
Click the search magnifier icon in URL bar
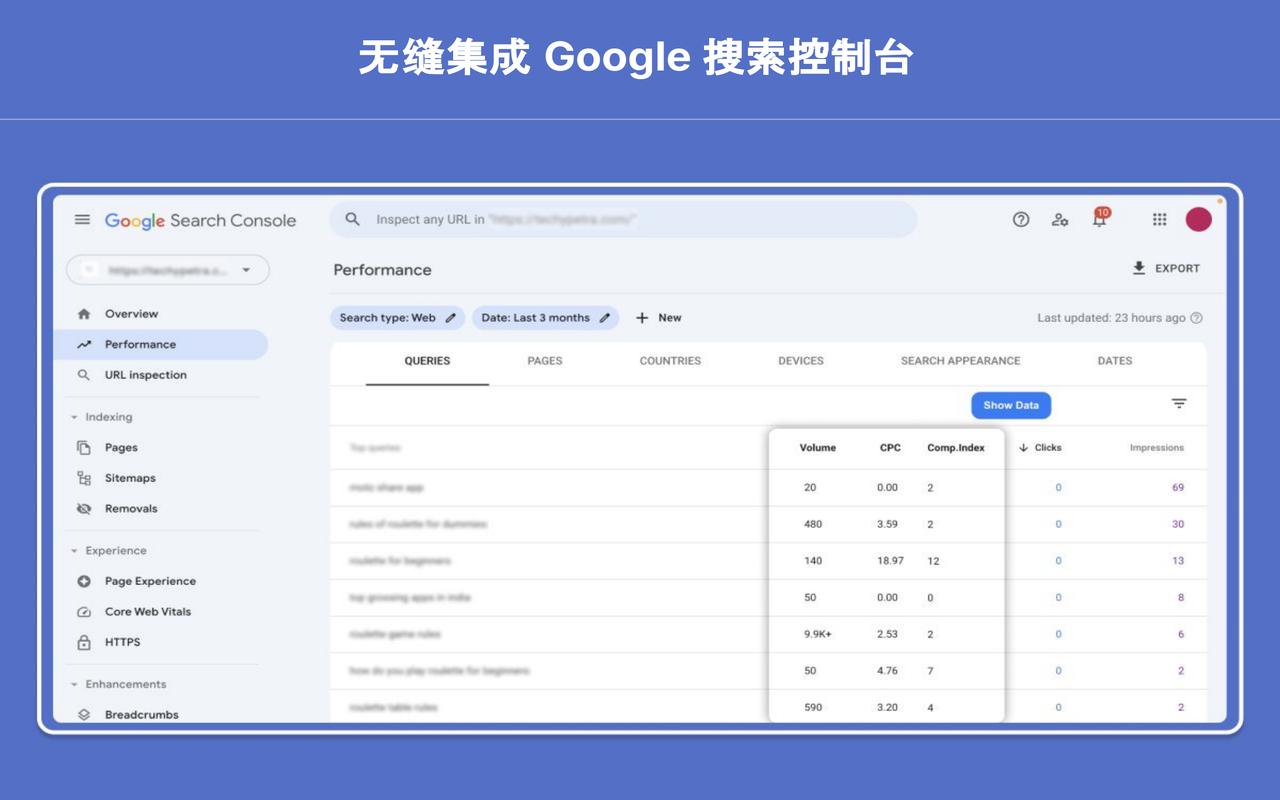coord(352,219)
